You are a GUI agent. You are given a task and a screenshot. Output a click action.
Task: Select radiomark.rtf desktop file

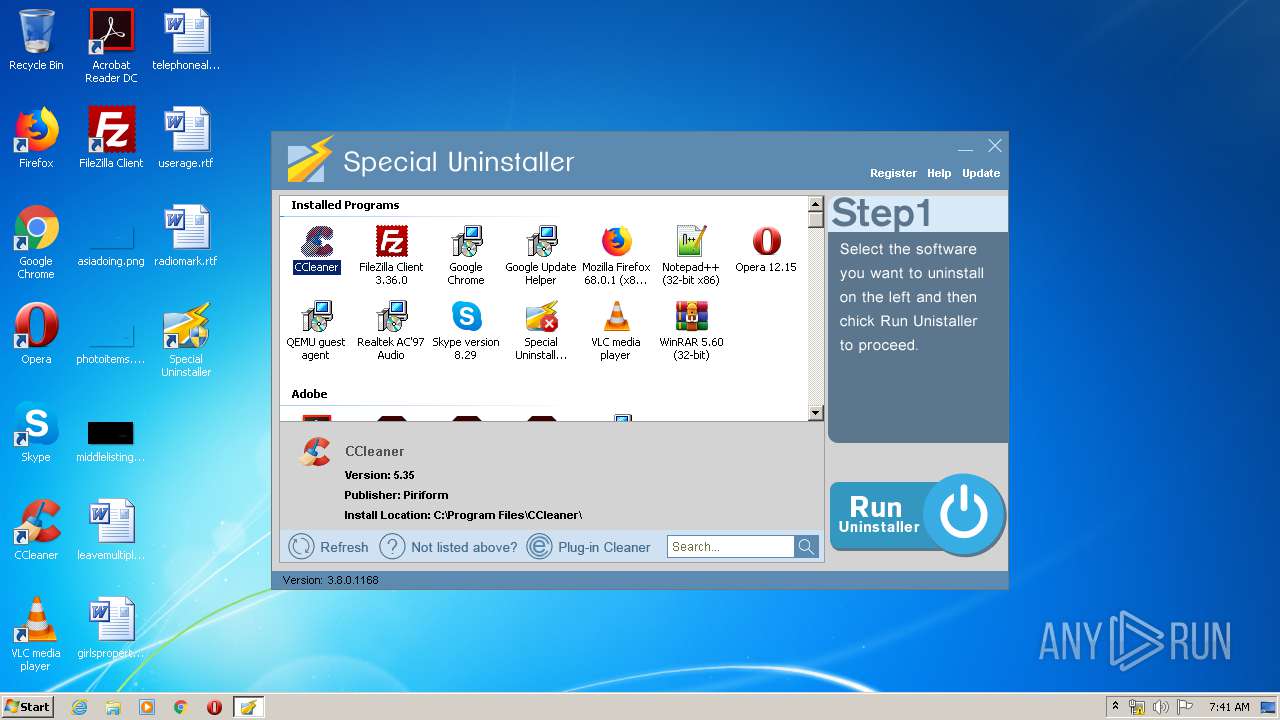(186, 236)
